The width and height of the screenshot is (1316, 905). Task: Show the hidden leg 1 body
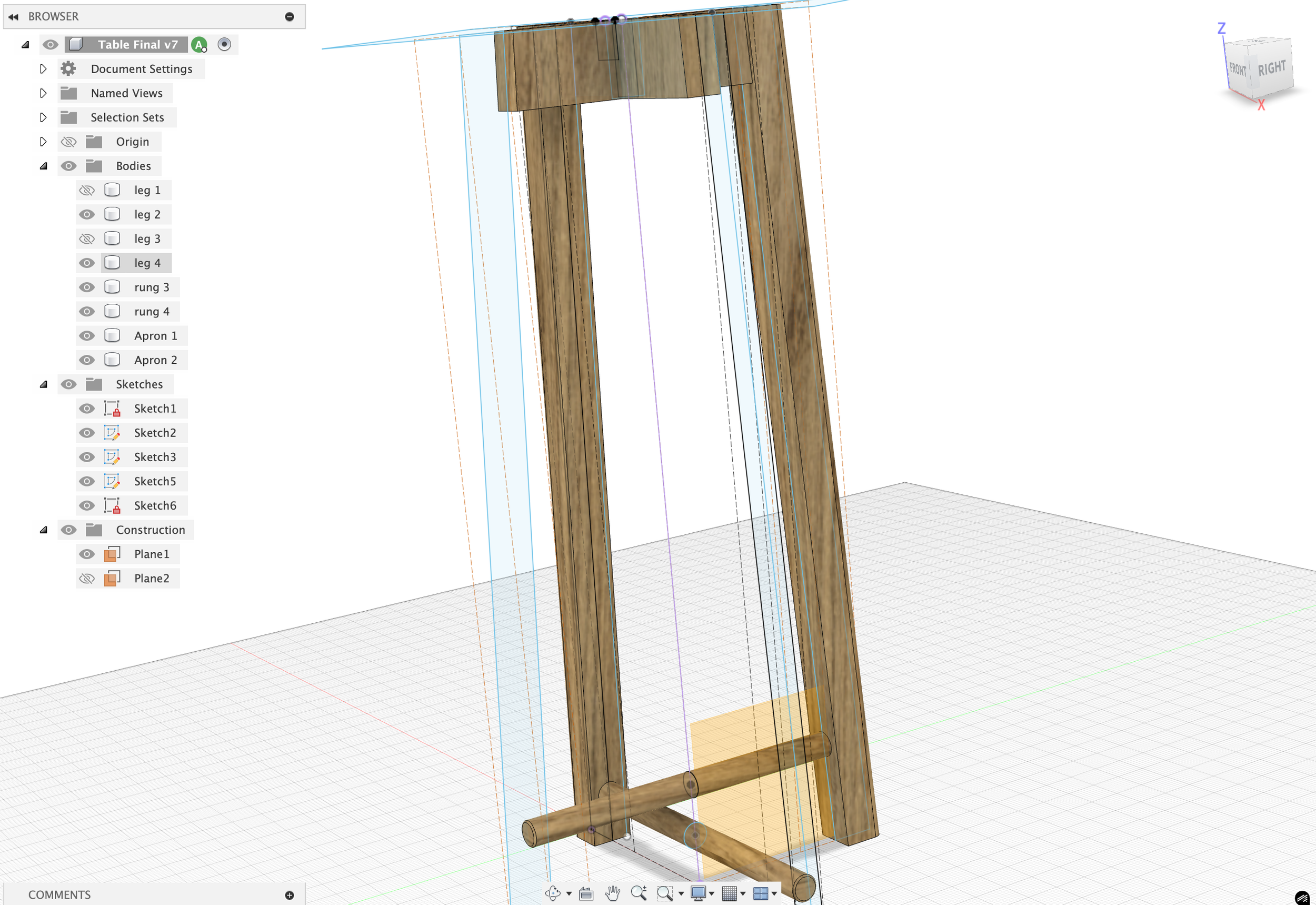coord(87,191)
